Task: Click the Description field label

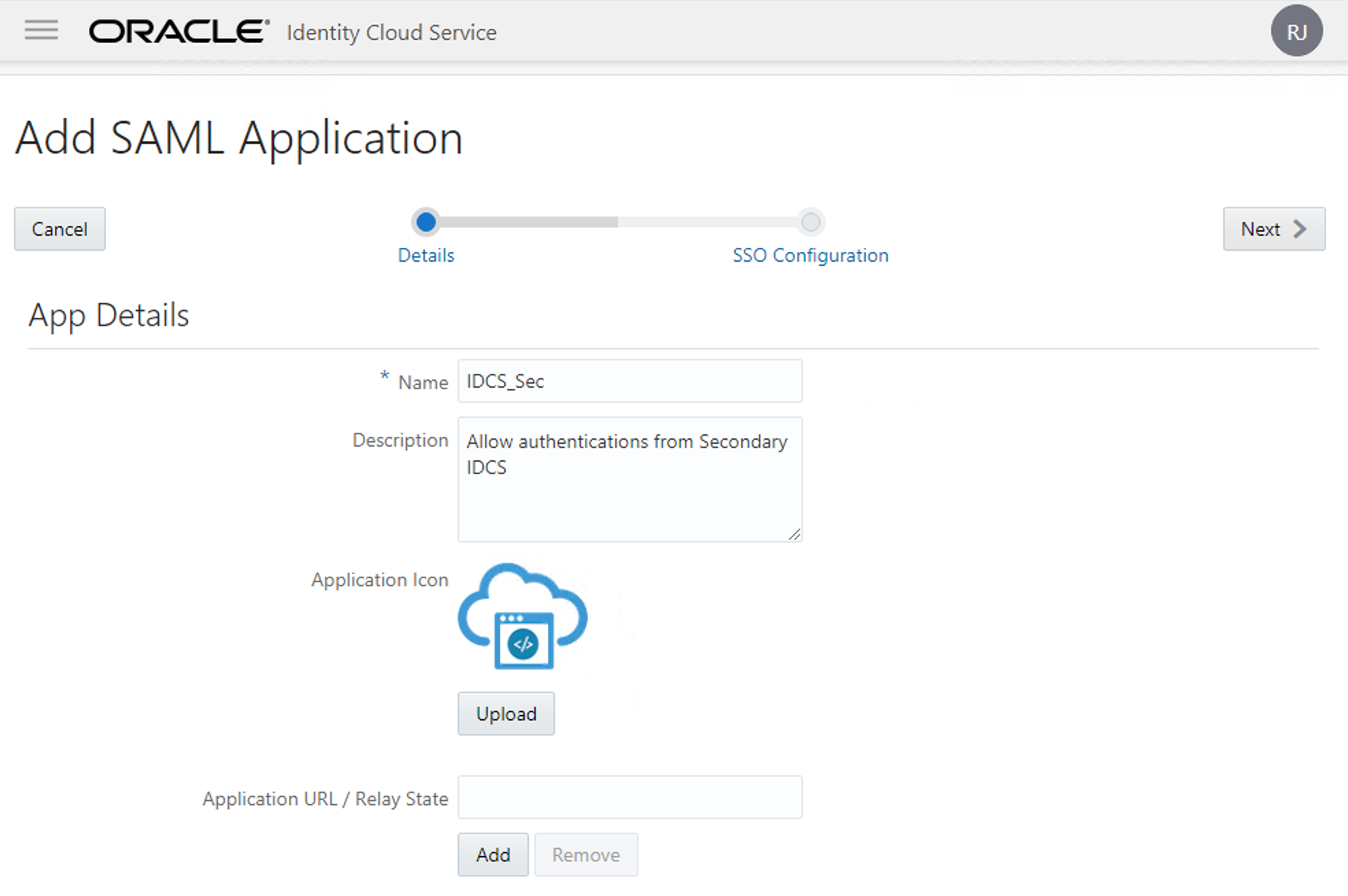Action: pyautogui.click(x=401, y=440)
